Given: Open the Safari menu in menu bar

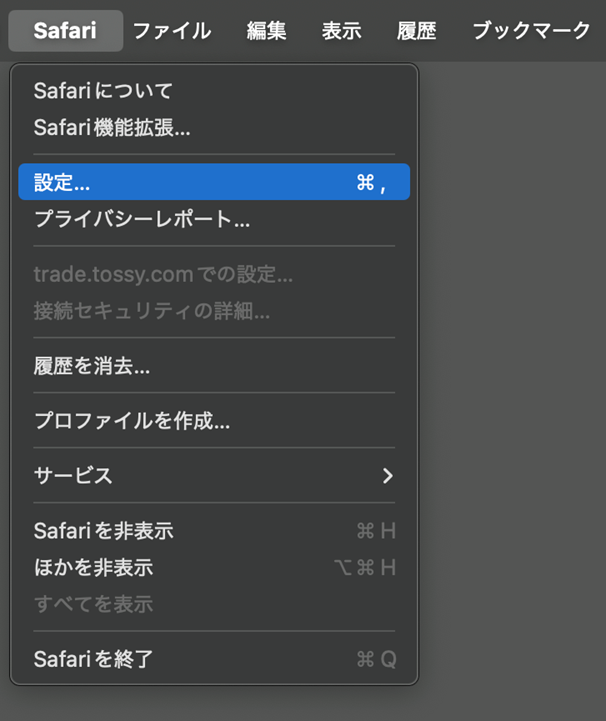Looking at the screenshot, I should click(65, 30).
